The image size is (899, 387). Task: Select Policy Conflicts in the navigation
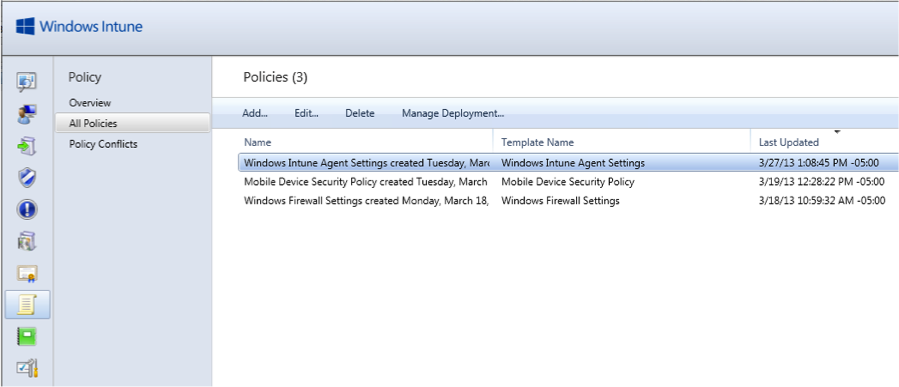pyautogui.click(x=103, y=144)
